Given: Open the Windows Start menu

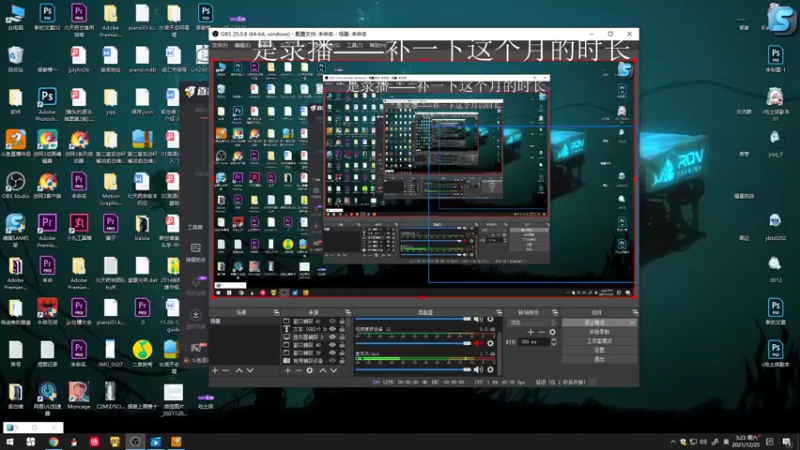Looking at the screenshot, I should coord(10,442).
